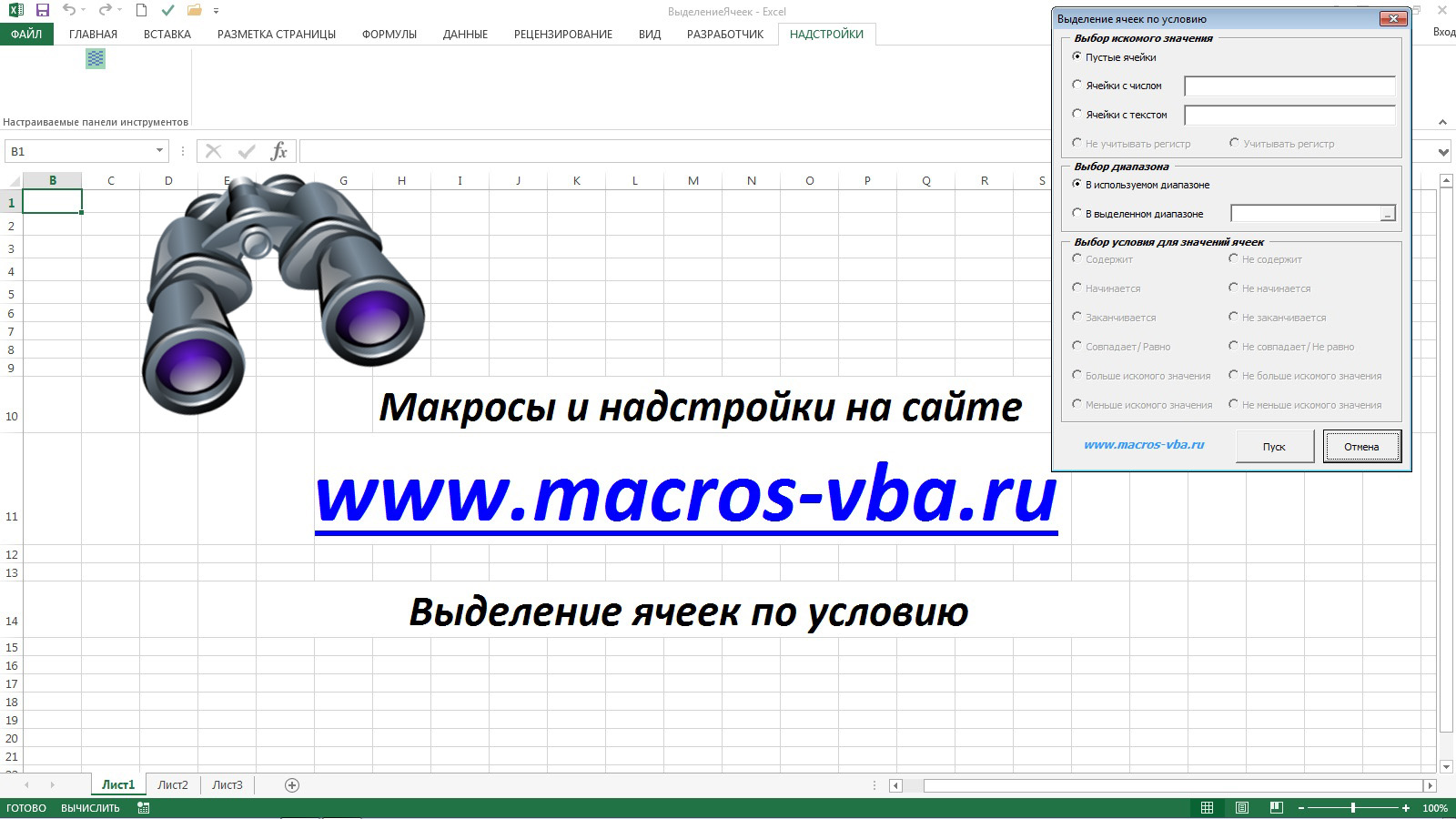Viewport: 1456px width, 819px height.
Task: Click the Undo icon
Action: [x=71, y=12]
